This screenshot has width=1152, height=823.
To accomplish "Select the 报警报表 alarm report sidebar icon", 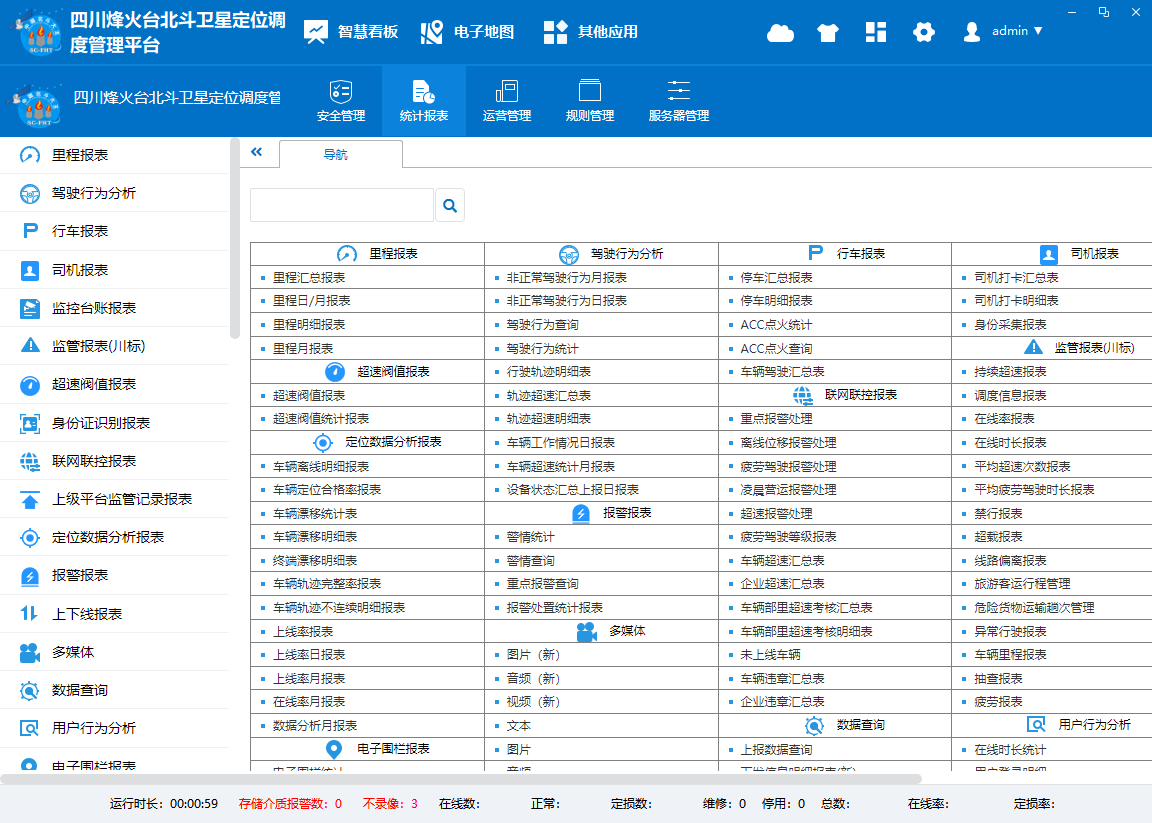I will coord(28,576).
